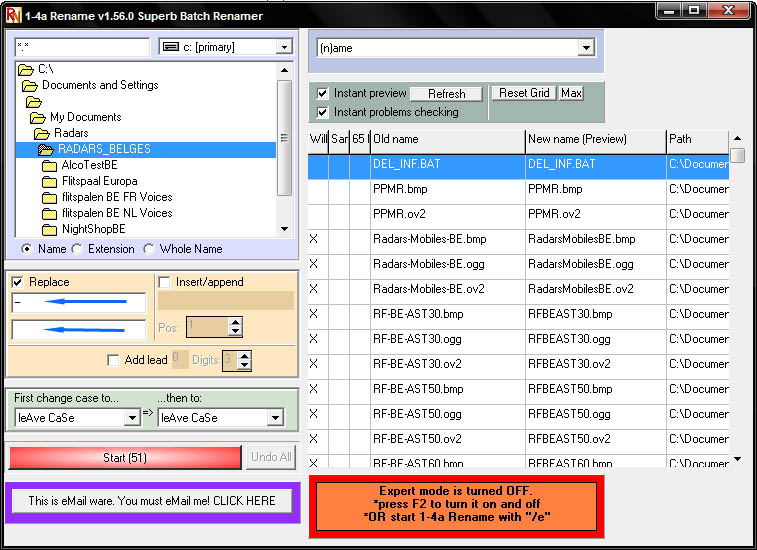
Task: Click the Reset Grid button
Action: 524,93
